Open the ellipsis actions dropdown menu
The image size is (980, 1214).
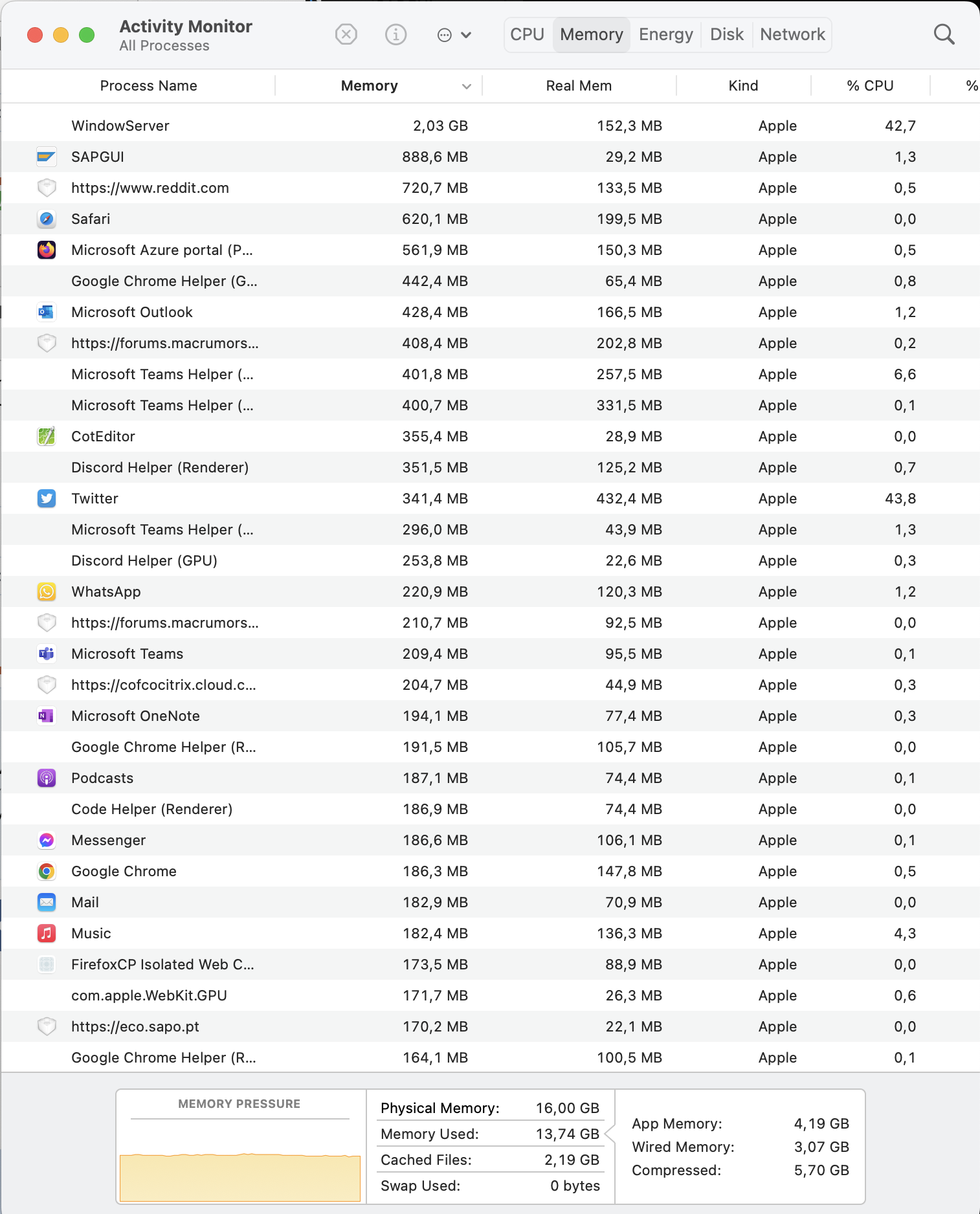[454, 35]
